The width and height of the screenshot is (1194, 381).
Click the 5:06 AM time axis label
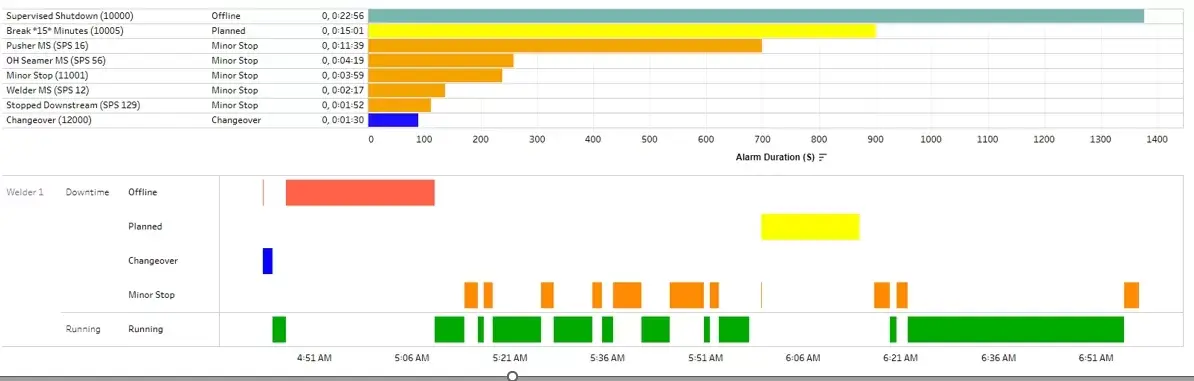pyautogui.click(x=412, y=357)
